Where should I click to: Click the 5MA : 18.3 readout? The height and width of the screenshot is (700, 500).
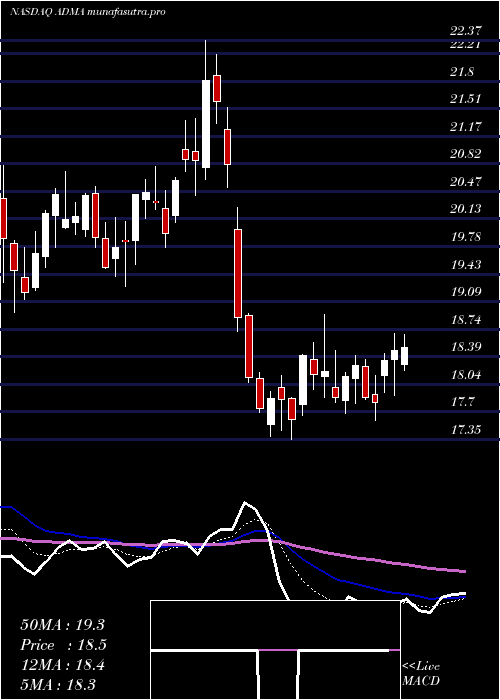click(58, 684)
